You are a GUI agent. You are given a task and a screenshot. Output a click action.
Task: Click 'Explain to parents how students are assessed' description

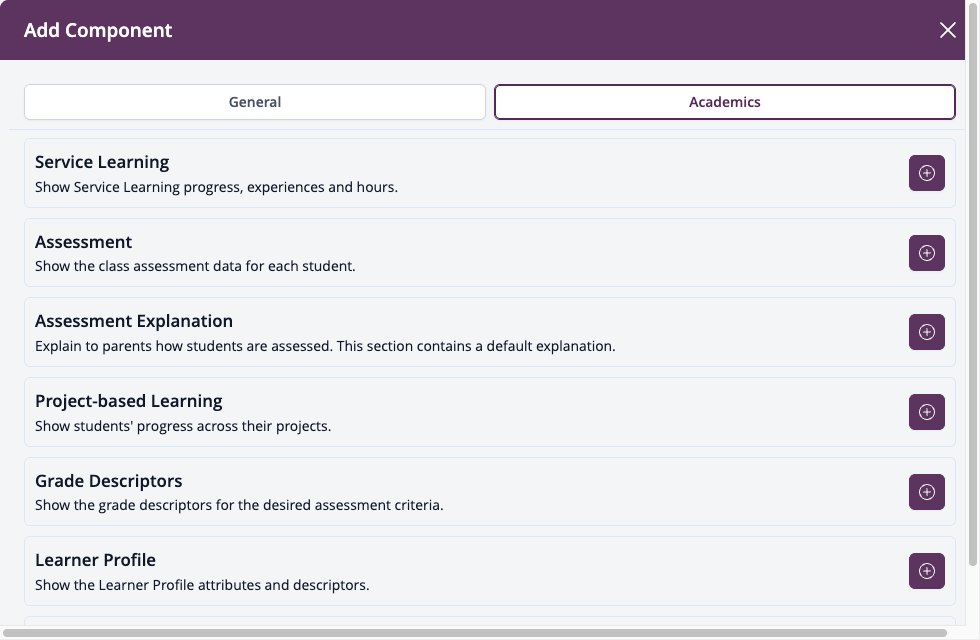[325, 346]
